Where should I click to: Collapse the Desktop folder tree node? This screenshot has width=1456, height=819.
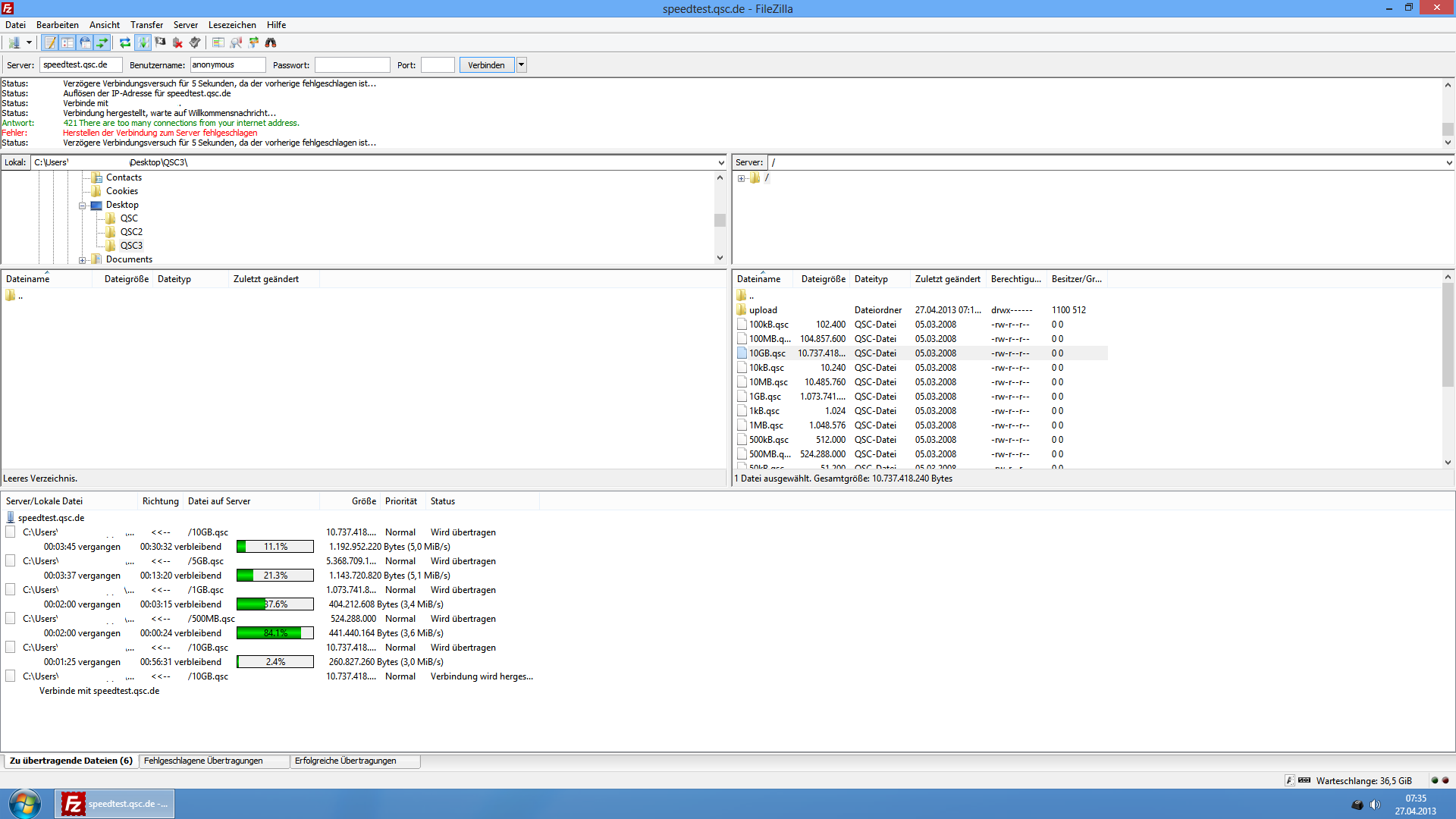(x=83, y=206)
